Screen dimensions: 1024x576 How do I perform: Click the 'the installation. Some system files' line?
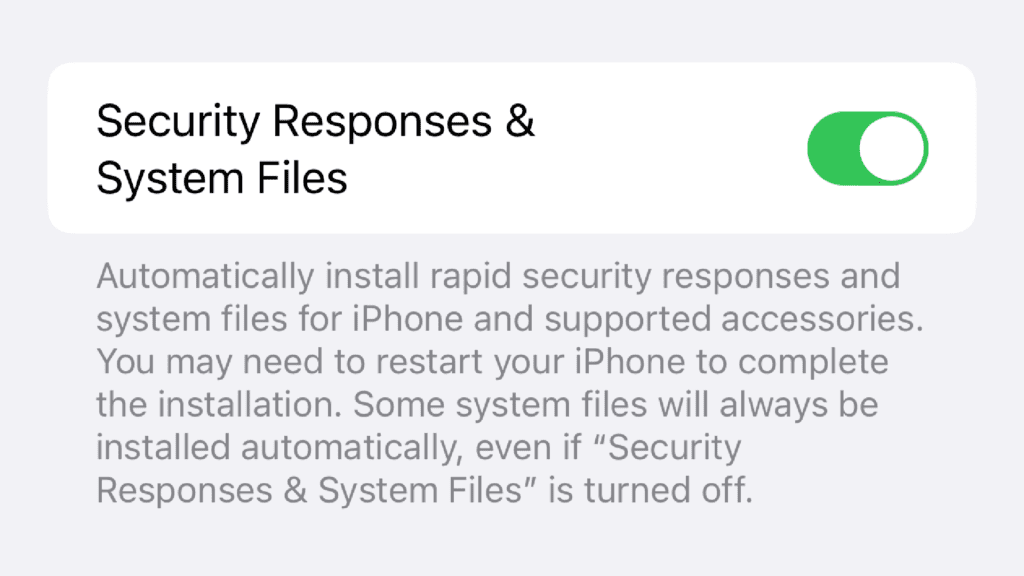(487, 405)
